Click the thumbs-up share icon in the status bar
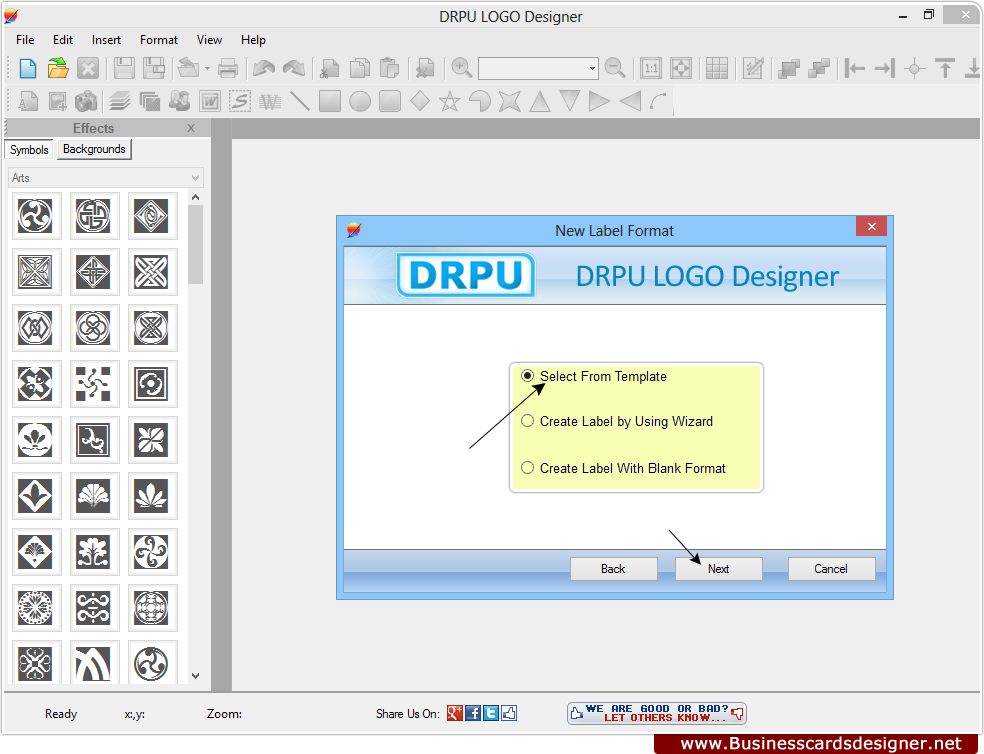 509,713
